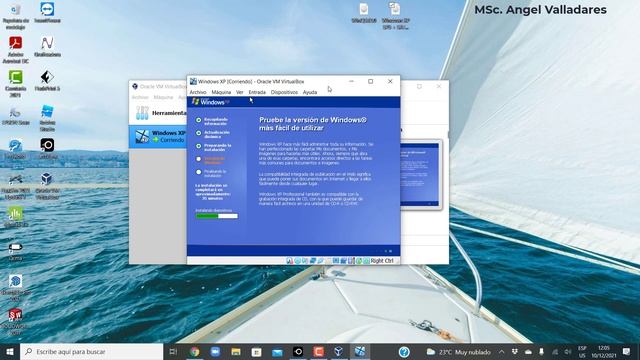Image resolution: width=640 pixels, height=360 pixels.
Task: Click the 'Finalizando la instalación' setup step
Action: [x=211, y=173]
